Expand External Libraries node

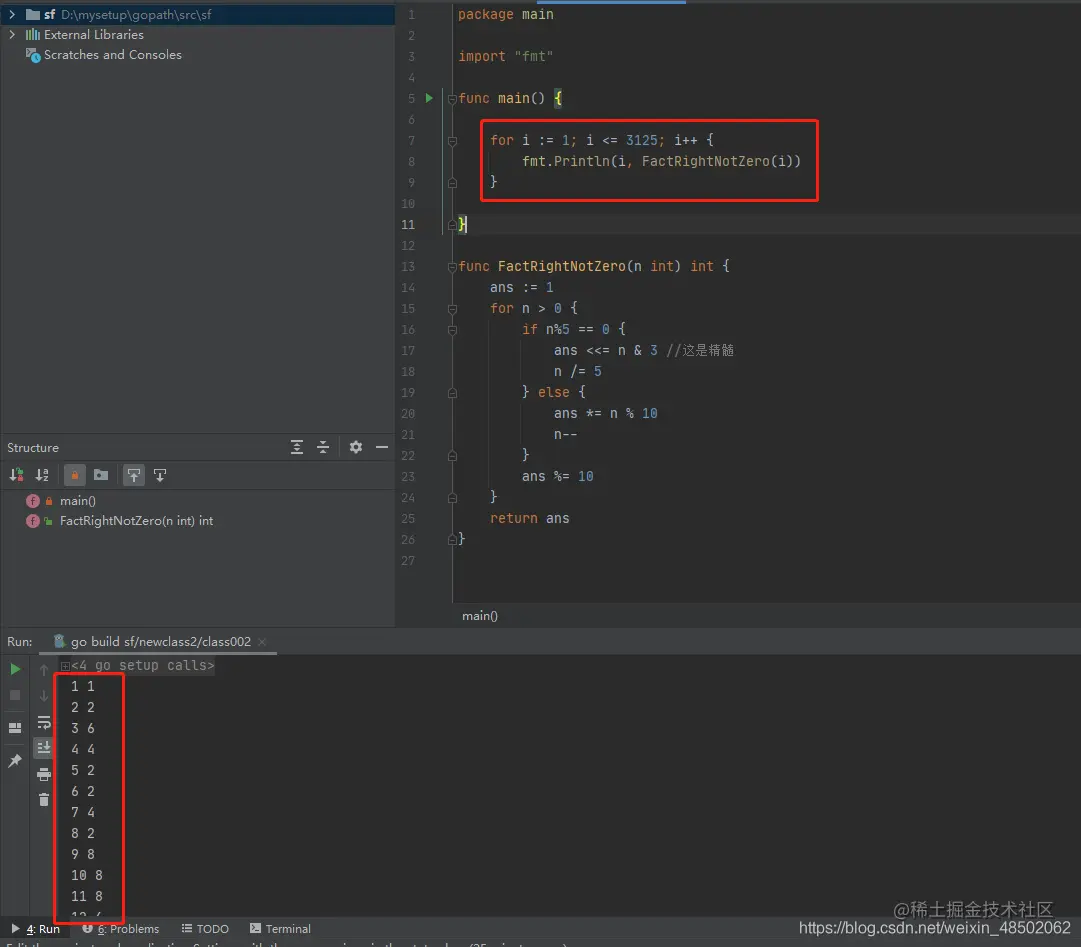tap(12, 34)
